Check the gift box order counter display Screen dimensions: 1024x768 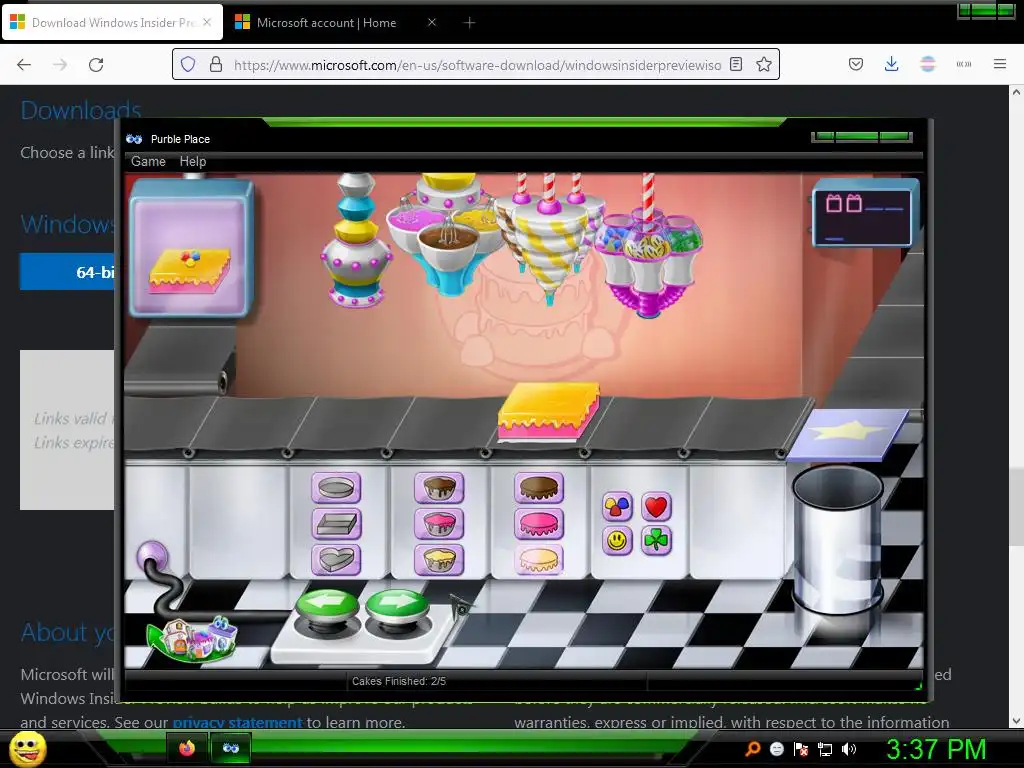864,215
